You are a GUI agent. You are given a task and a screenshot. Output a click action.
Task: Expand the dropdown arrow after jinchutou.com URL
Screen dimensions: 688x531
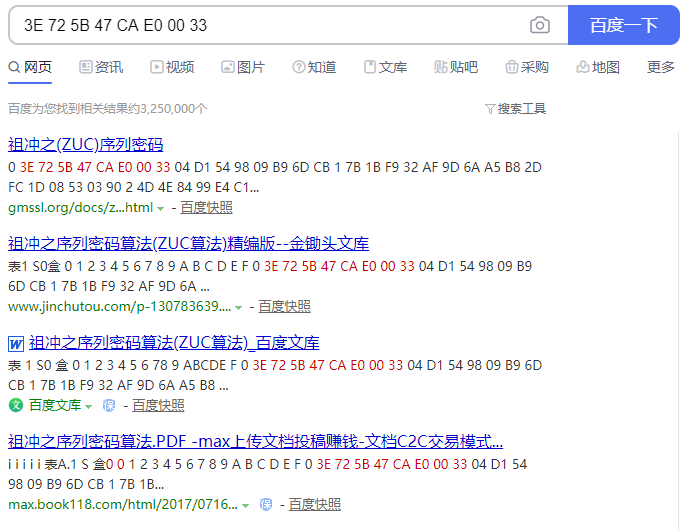[238, 308]
